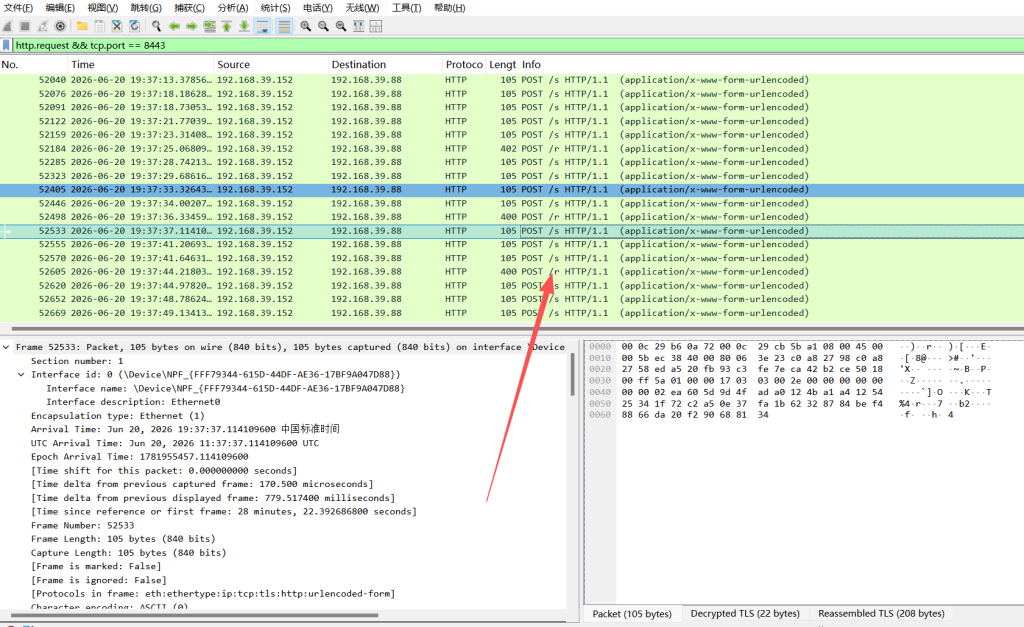1024x627 pixels.
Task: Zoom in the main window text
Action: click(306, 26)
